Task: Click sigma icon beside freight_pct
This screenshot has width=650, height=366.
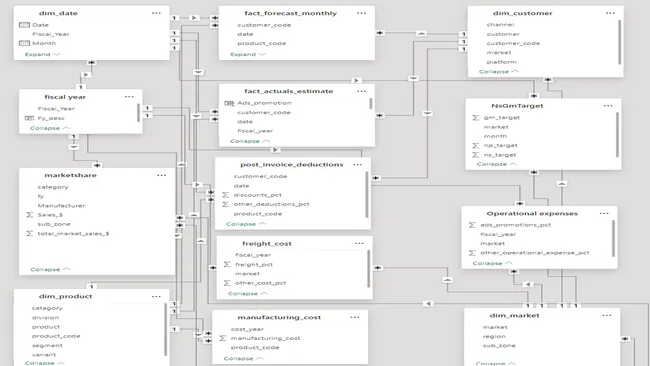Action: coord(227,264)
